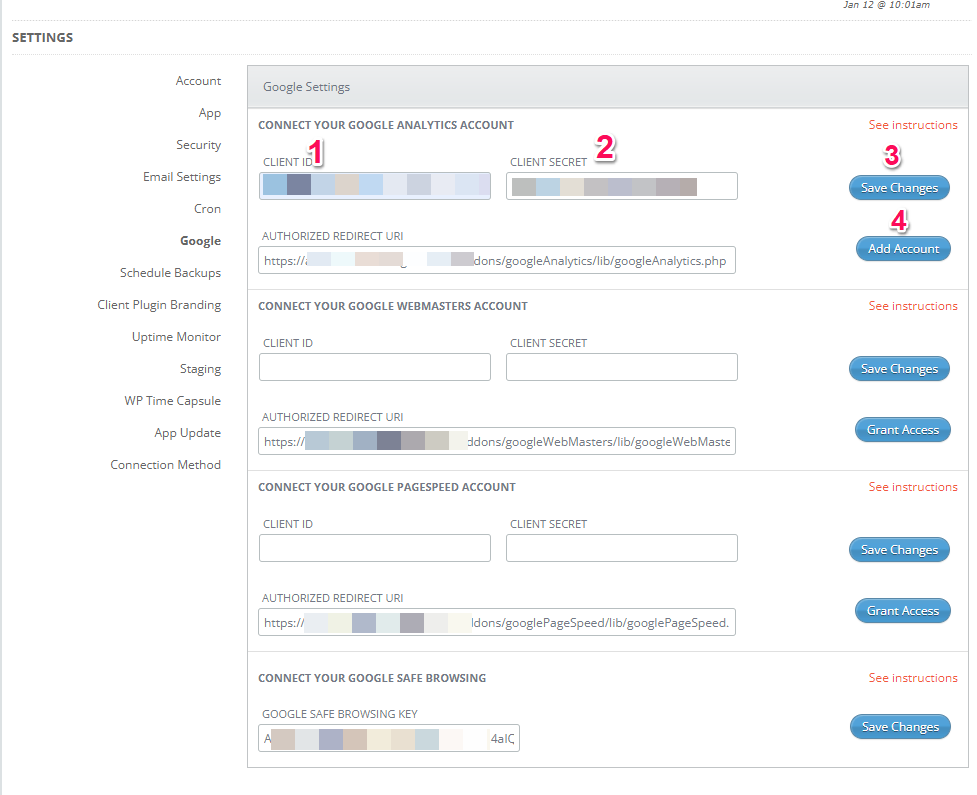
Task: Grant Access for Google PageSpeed
Action: coord(902,611)
